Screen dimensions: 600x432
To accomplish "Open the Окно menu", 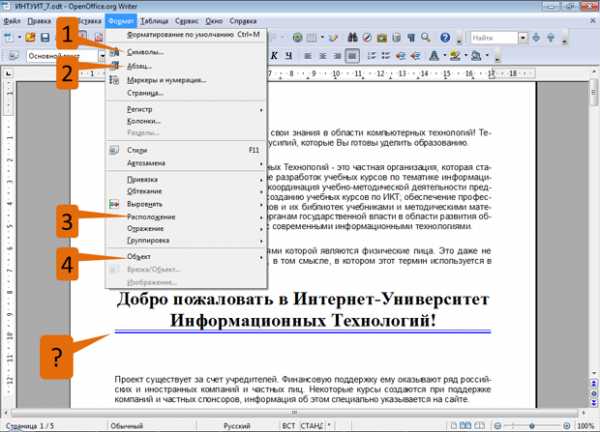I will point(214,21).
